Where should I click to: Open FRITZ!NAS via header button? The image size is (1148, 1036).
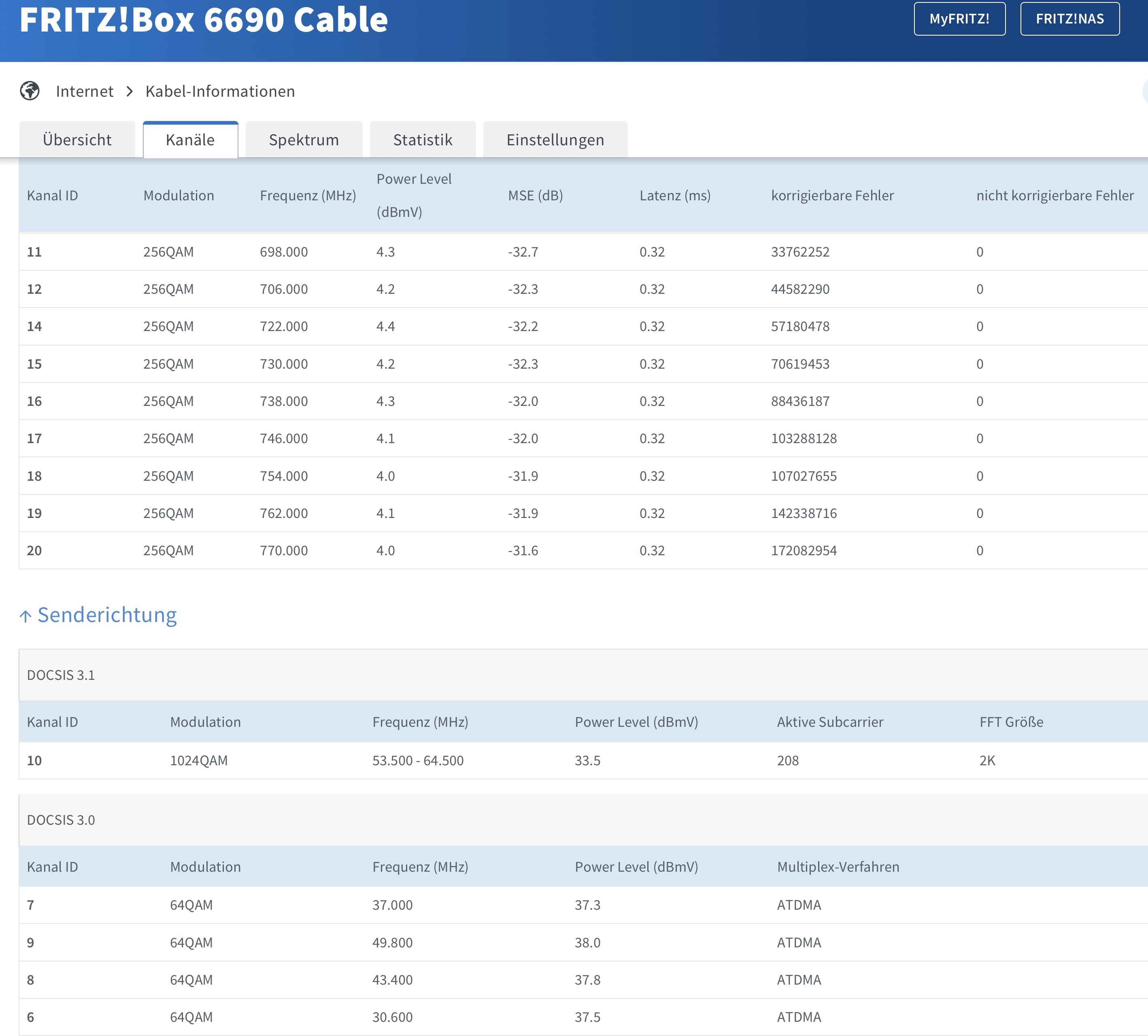pos(1069,19)
